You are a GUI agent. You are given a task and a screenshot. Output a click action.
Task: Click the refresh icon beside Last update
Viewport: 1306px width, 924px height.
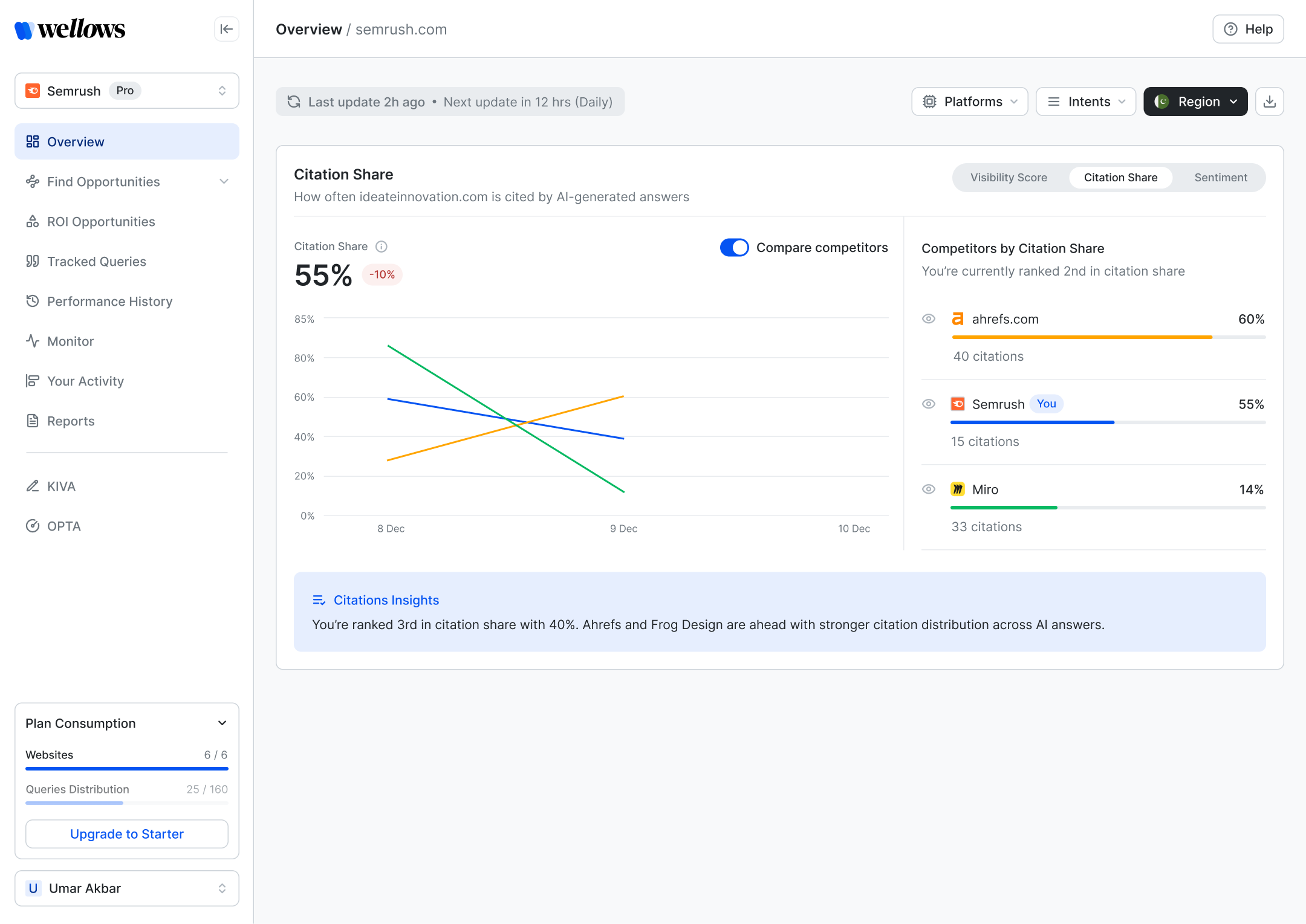[x=294, y=102]
